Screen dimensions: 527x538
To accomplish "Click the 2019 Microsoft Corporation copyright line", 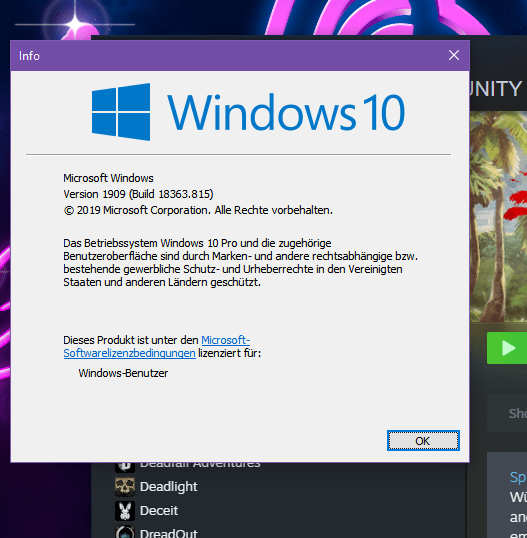I will click(x=198, y=210).
